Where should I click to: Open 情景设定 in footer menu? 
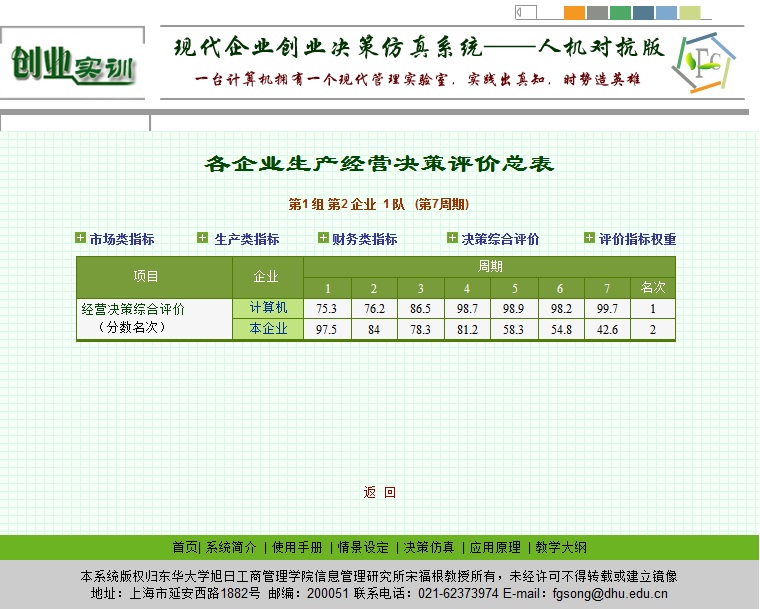pos(363,547)
